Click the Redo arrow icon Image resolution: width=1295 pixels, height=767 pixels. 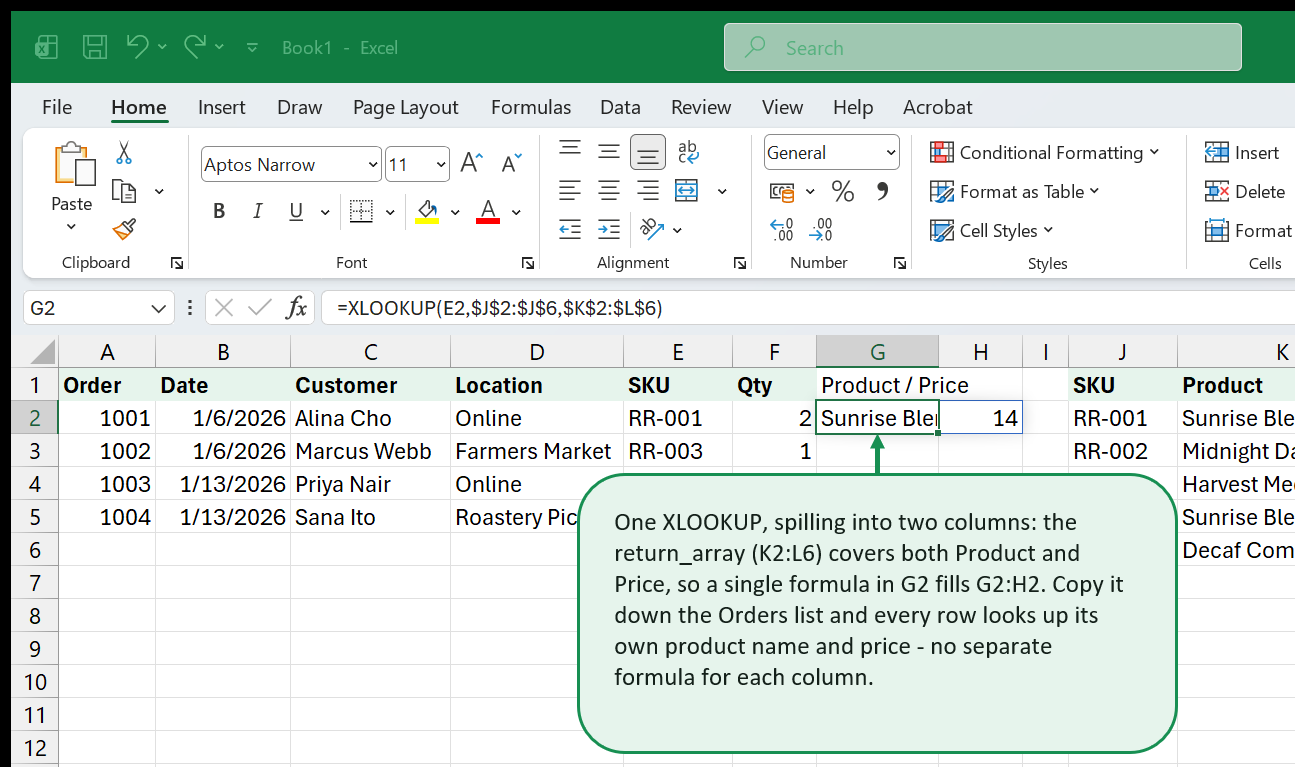(195, 46)
